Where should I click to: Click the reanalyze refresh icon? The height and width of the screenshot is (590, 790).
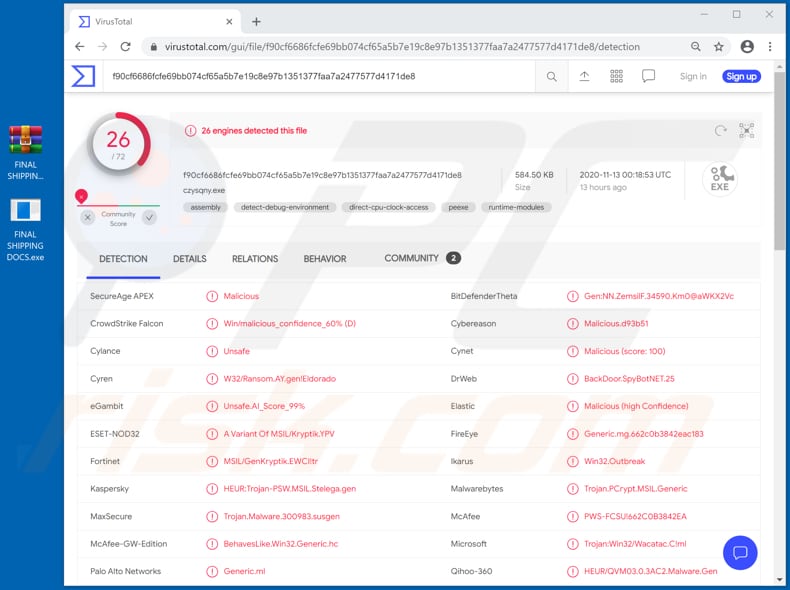click(x=720, y=130)
